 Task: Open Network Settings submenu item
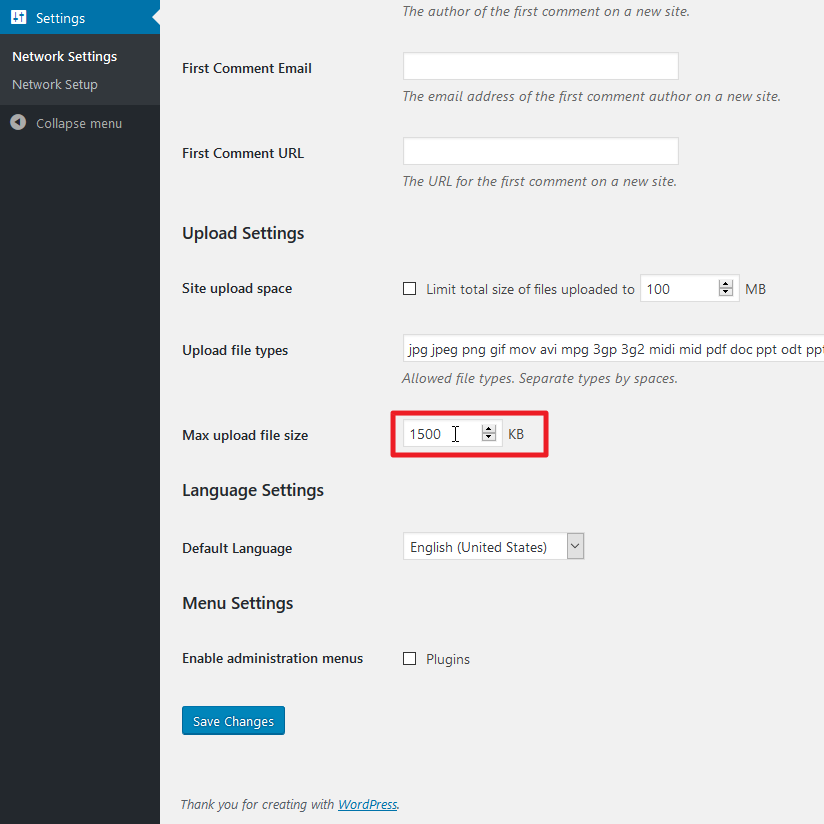coord(64,56)
